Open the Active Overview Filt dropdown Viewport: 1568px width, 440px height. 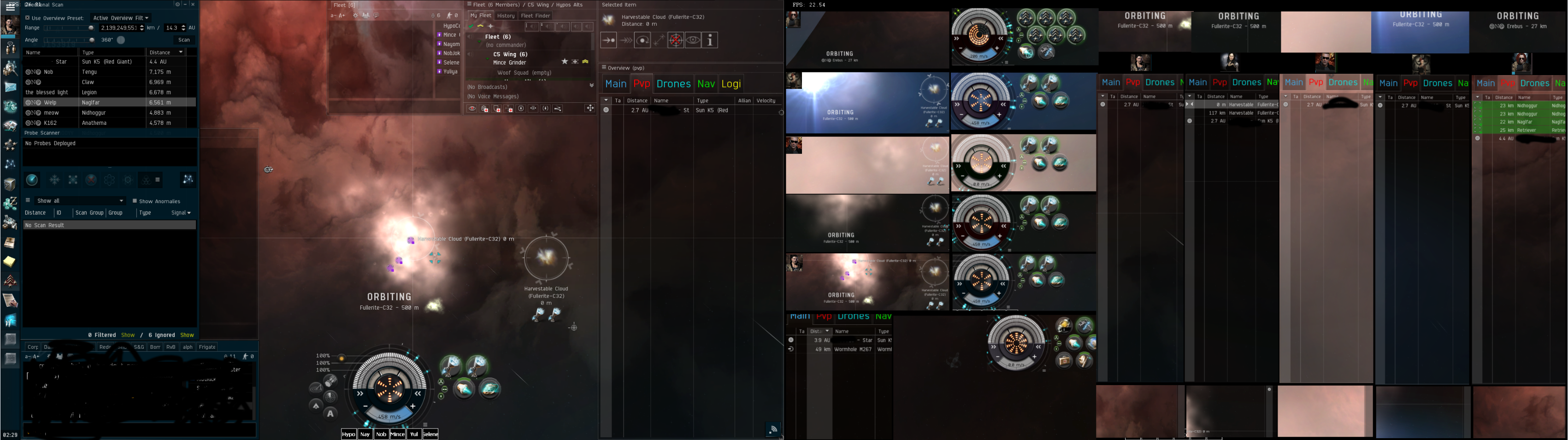(120, 18)
